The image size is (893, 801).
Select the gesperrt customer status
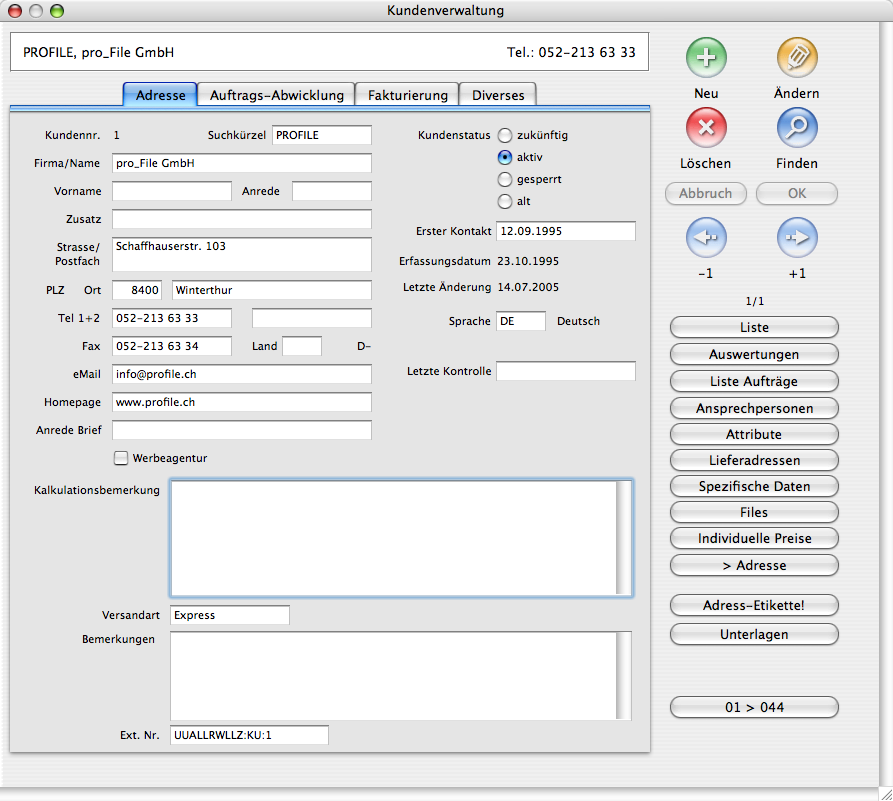point(505,179)
